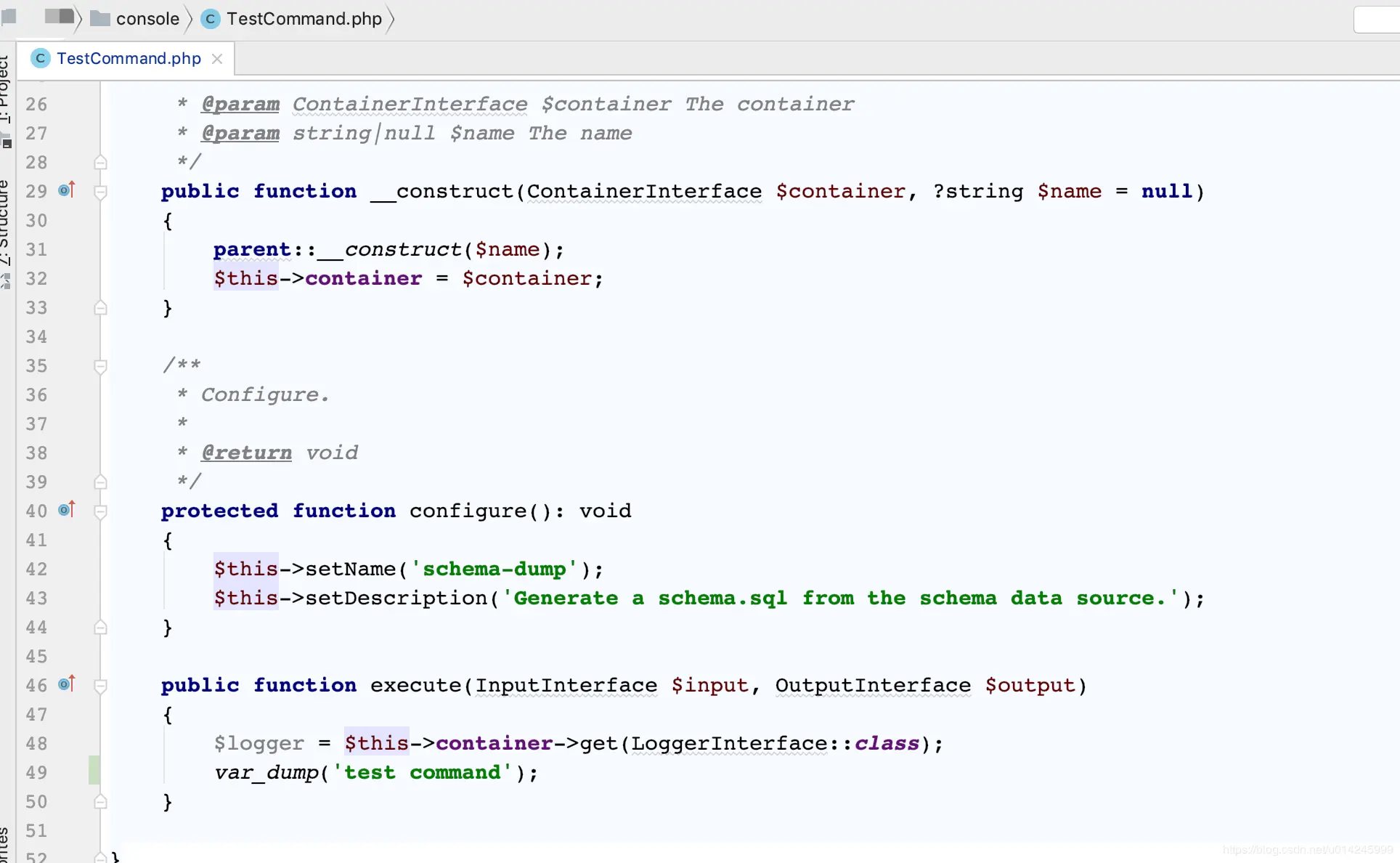Click override gutter icon next to execute() line 46
This screenshot has width=1400, height=863.
66,684
